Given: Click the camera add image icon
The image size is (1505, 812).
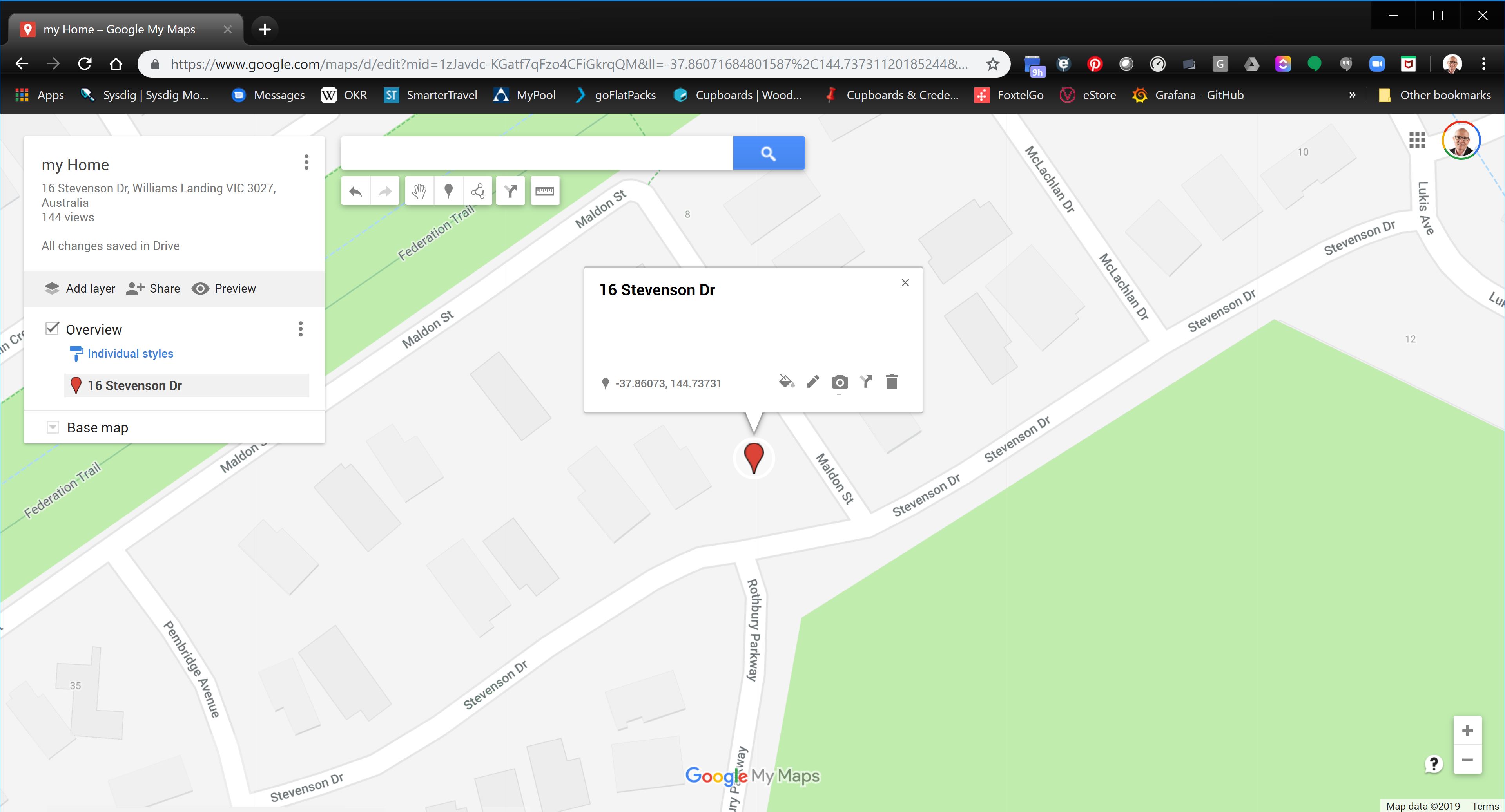Looking at the screenshot, I should tap(840, 382).
